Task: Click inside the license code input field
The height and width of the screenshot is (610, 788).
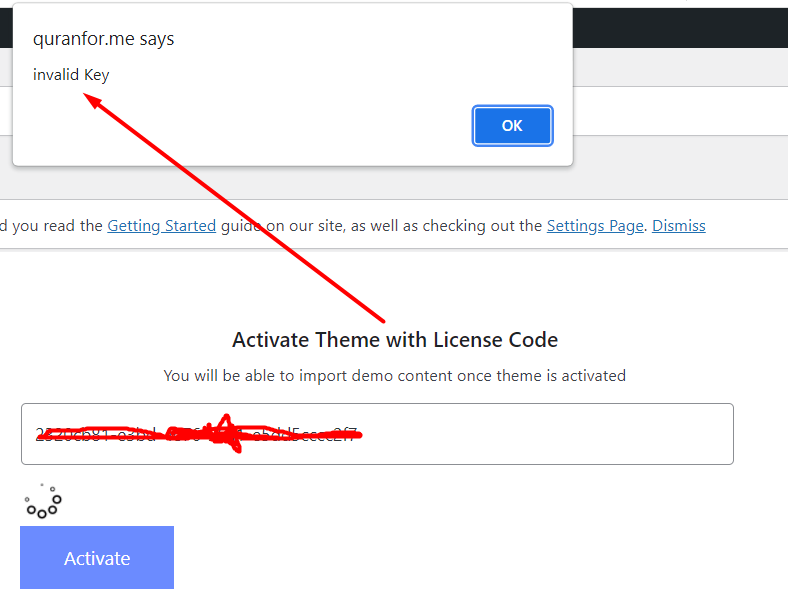Action: [377, 434]
